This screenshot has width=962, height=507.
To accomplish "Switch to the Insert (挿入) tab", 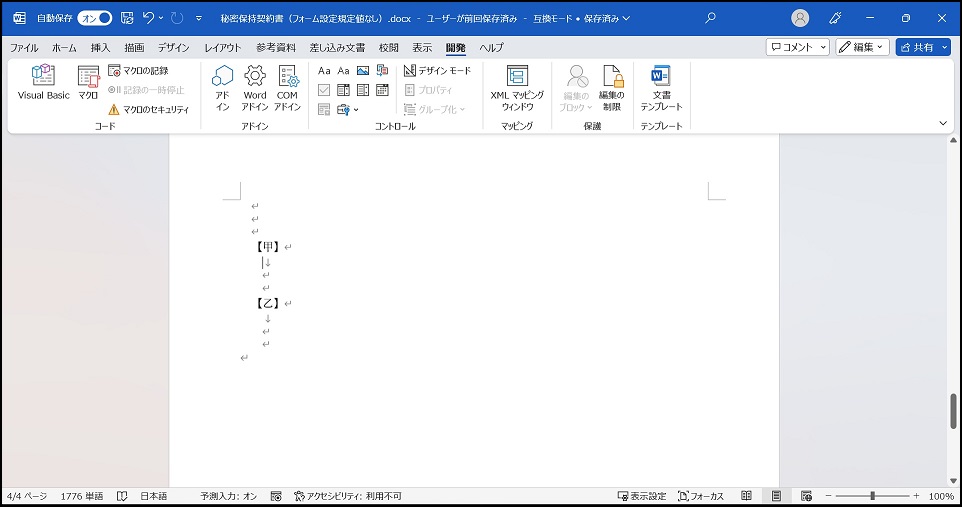I will [100, 47].
